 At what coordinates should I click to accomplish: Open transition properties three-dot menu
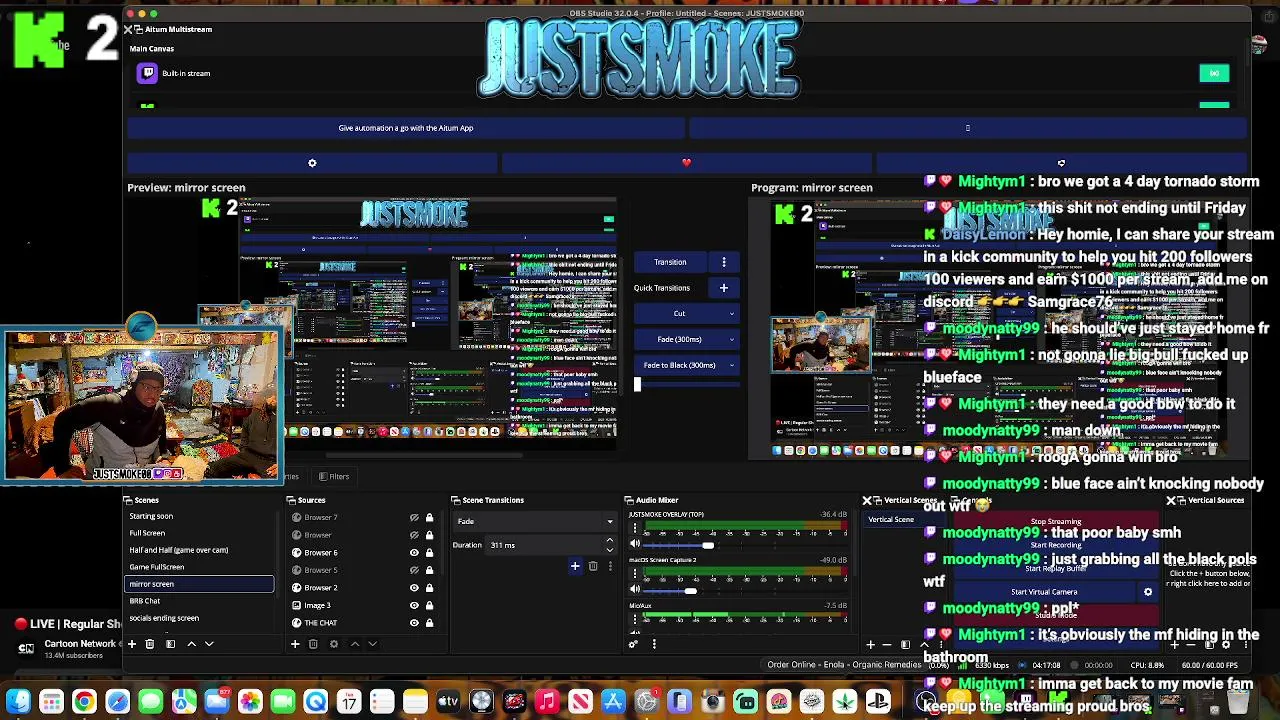[x=610, y=566]
